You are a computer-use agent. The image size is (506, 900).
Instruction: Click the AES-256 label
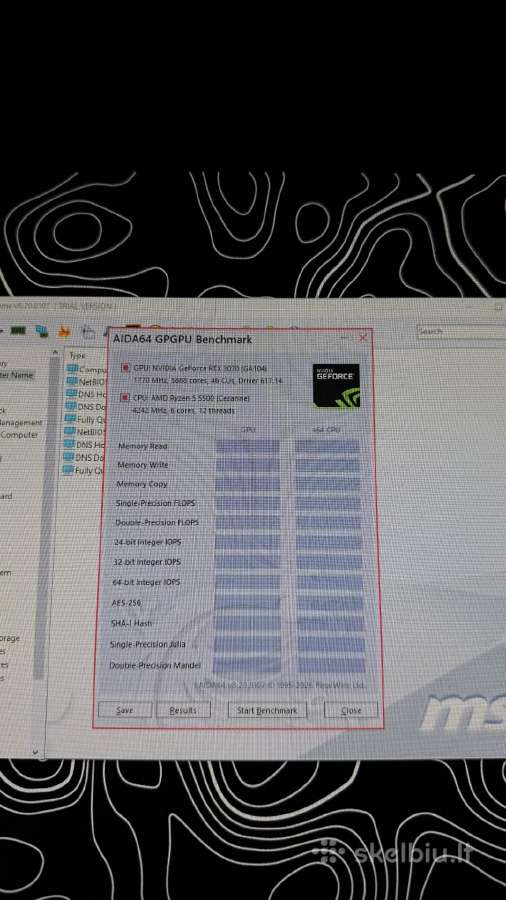(x=126, y=603)
